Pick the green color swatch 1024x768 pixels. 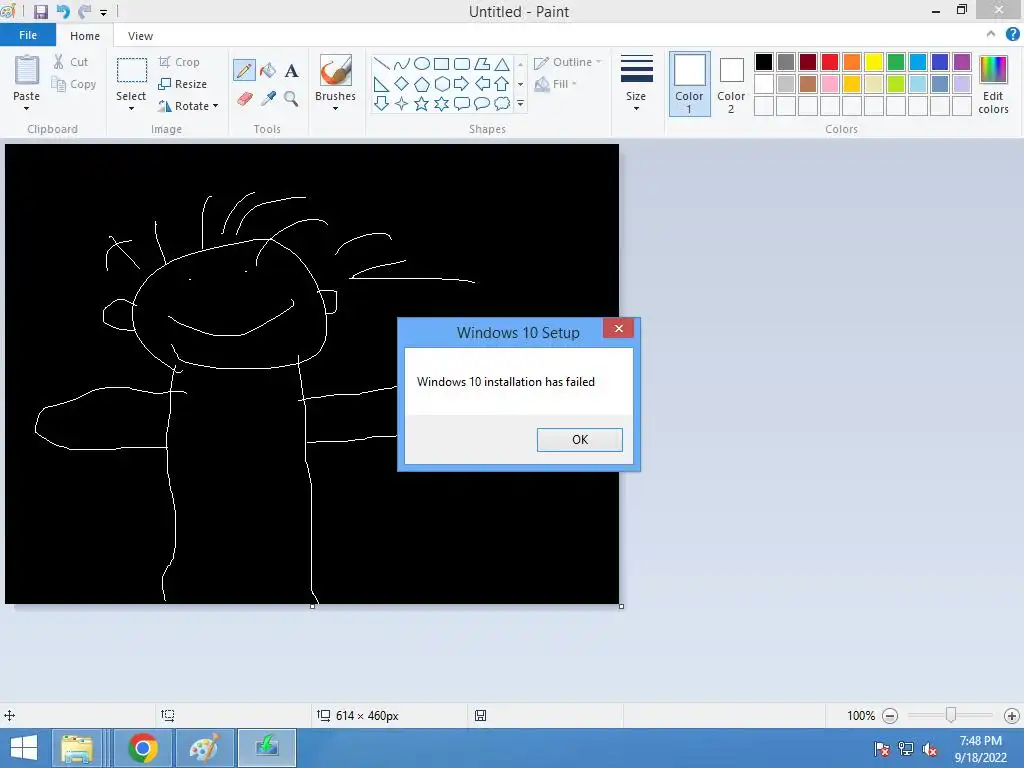click(896, 62)
